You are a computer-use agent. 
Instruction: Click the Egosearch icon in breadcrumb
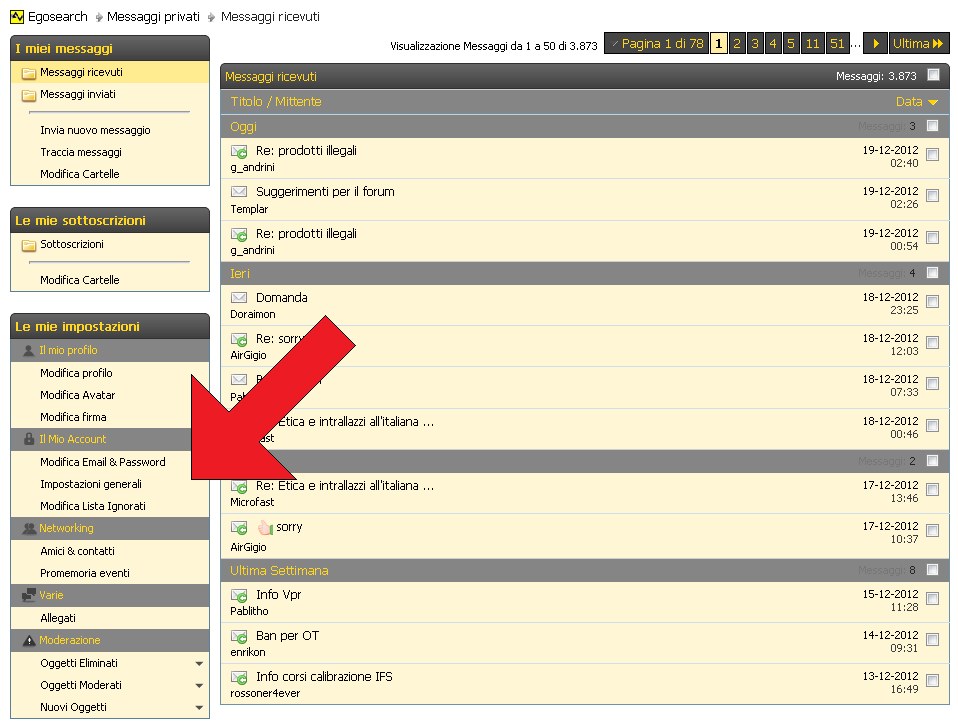[x=16, y=17]
